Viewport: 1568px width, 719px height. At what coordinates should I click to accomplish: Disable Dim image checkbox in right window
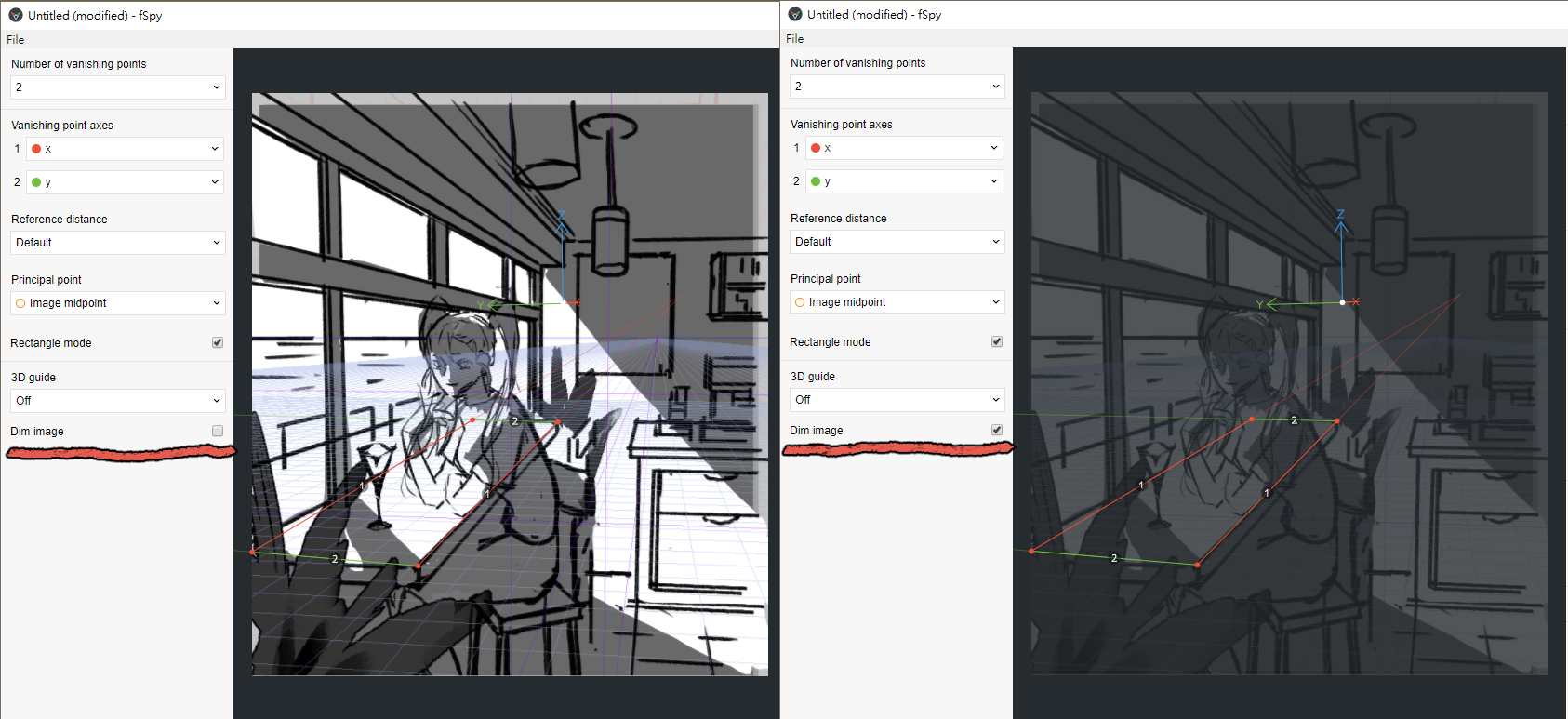(x=997, y=430)
